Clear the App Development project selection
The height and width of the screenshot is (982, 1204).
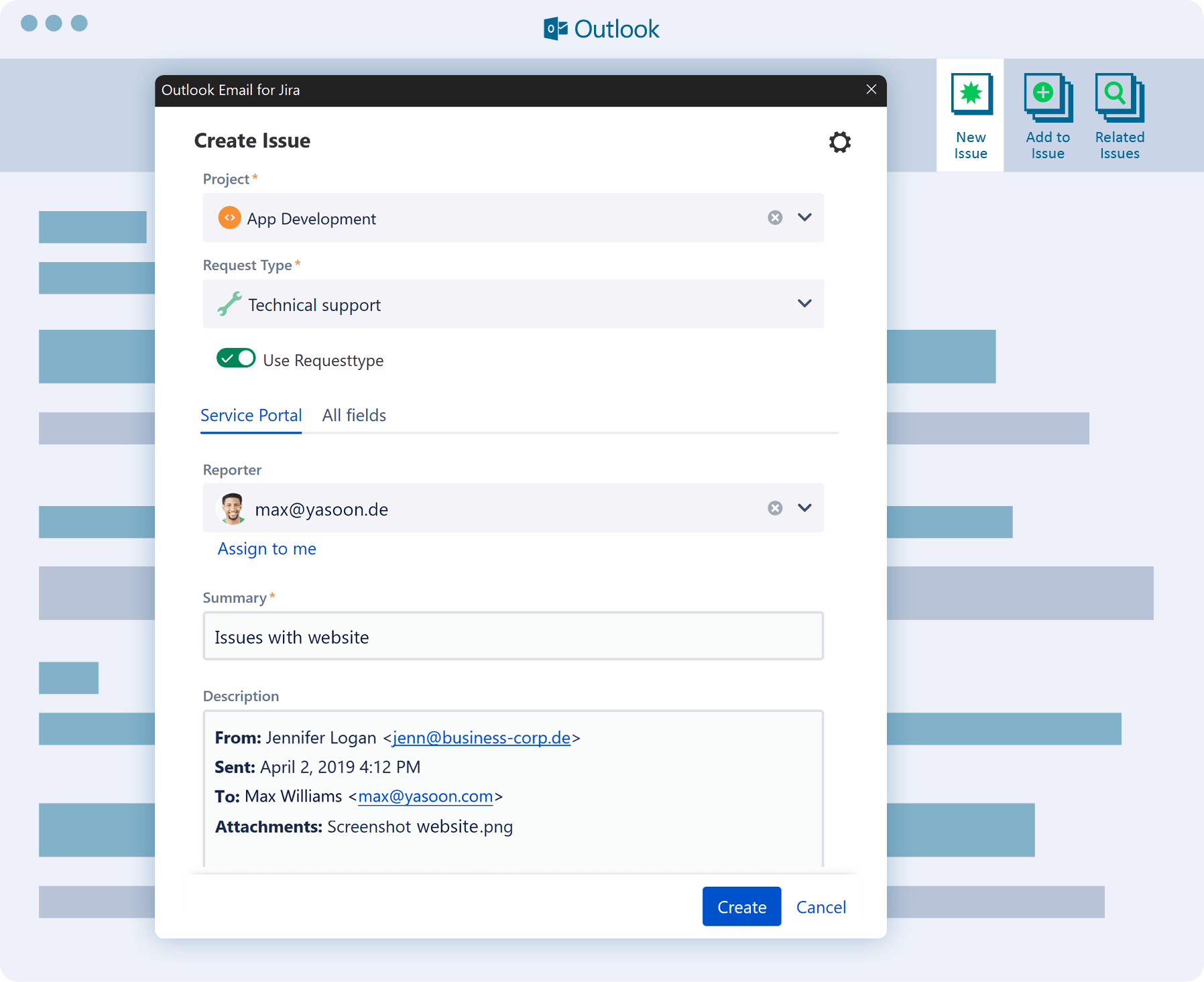coord(775,218)
